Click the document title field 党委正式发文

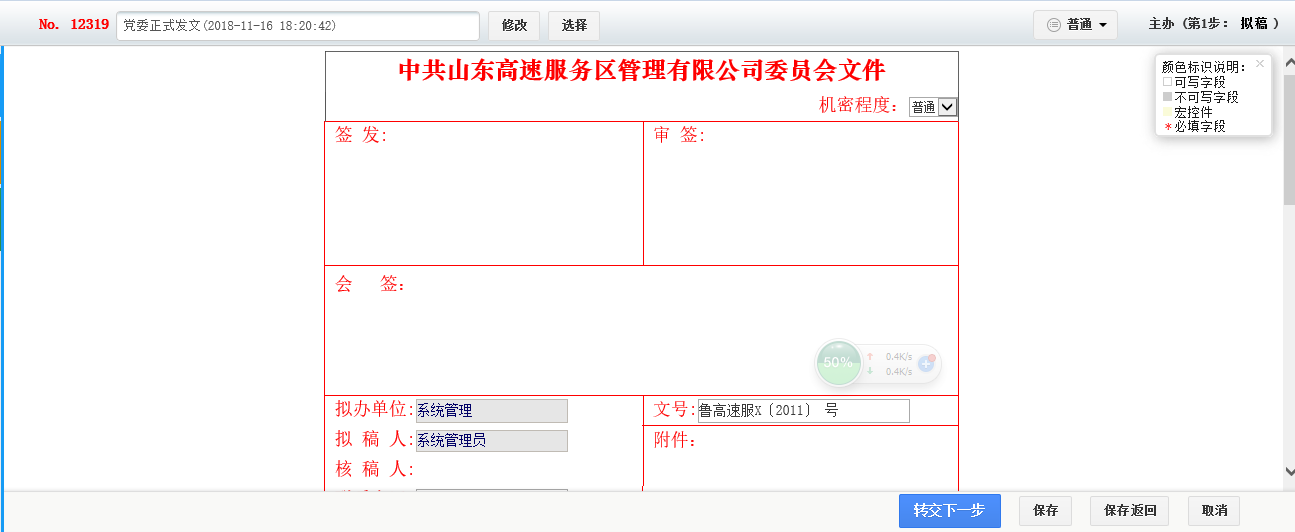click(298, 25)
